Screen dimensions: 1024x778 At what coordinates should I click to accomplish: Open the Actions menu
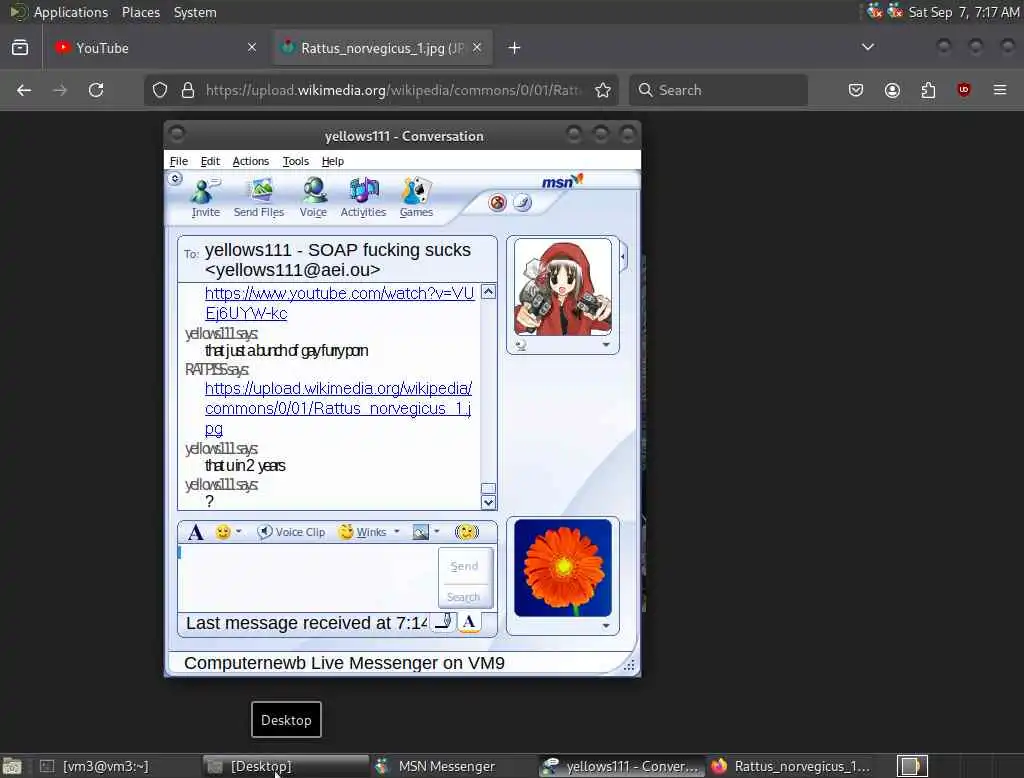(x=251, y=161)
